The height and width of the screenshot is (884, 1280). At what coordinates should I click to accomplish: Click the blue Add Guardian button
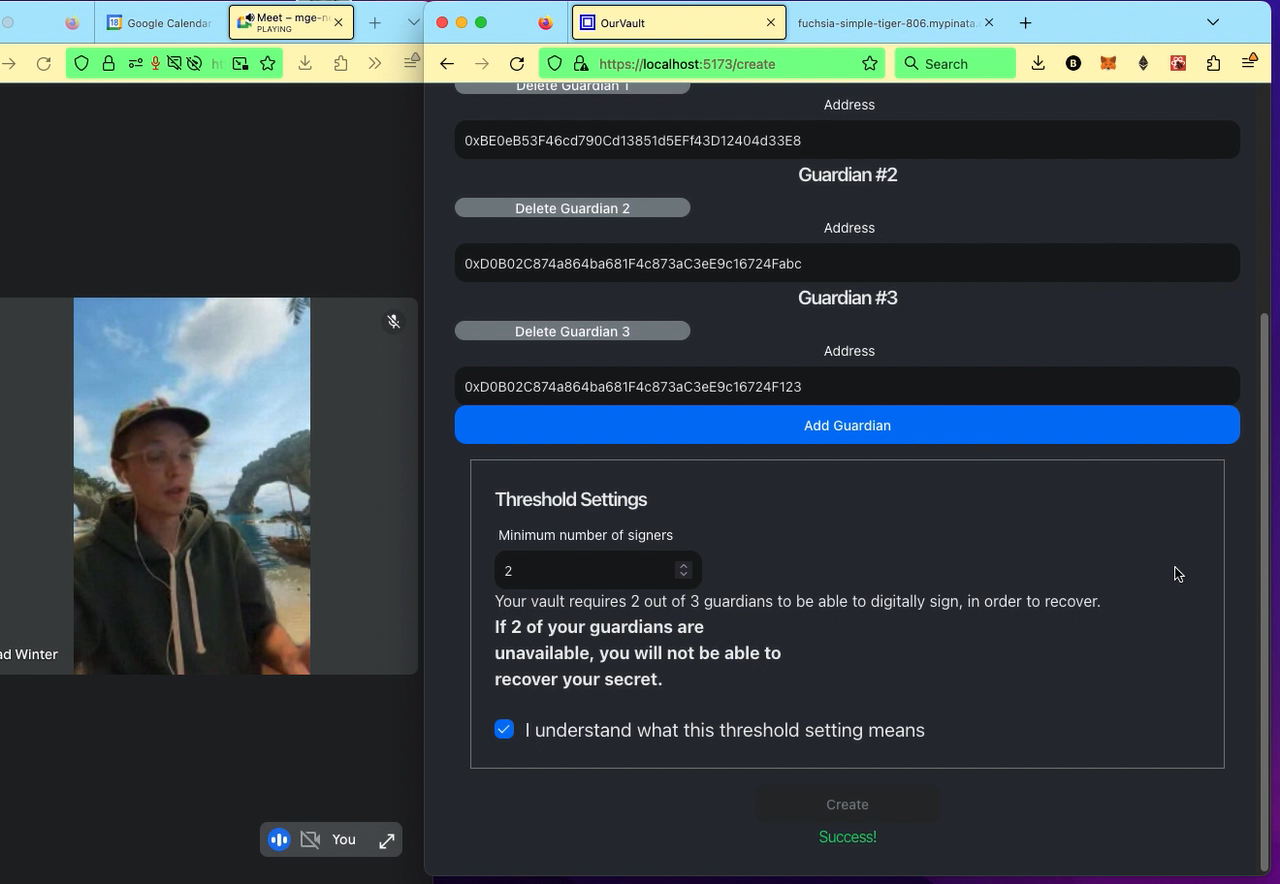pos(847,425)
